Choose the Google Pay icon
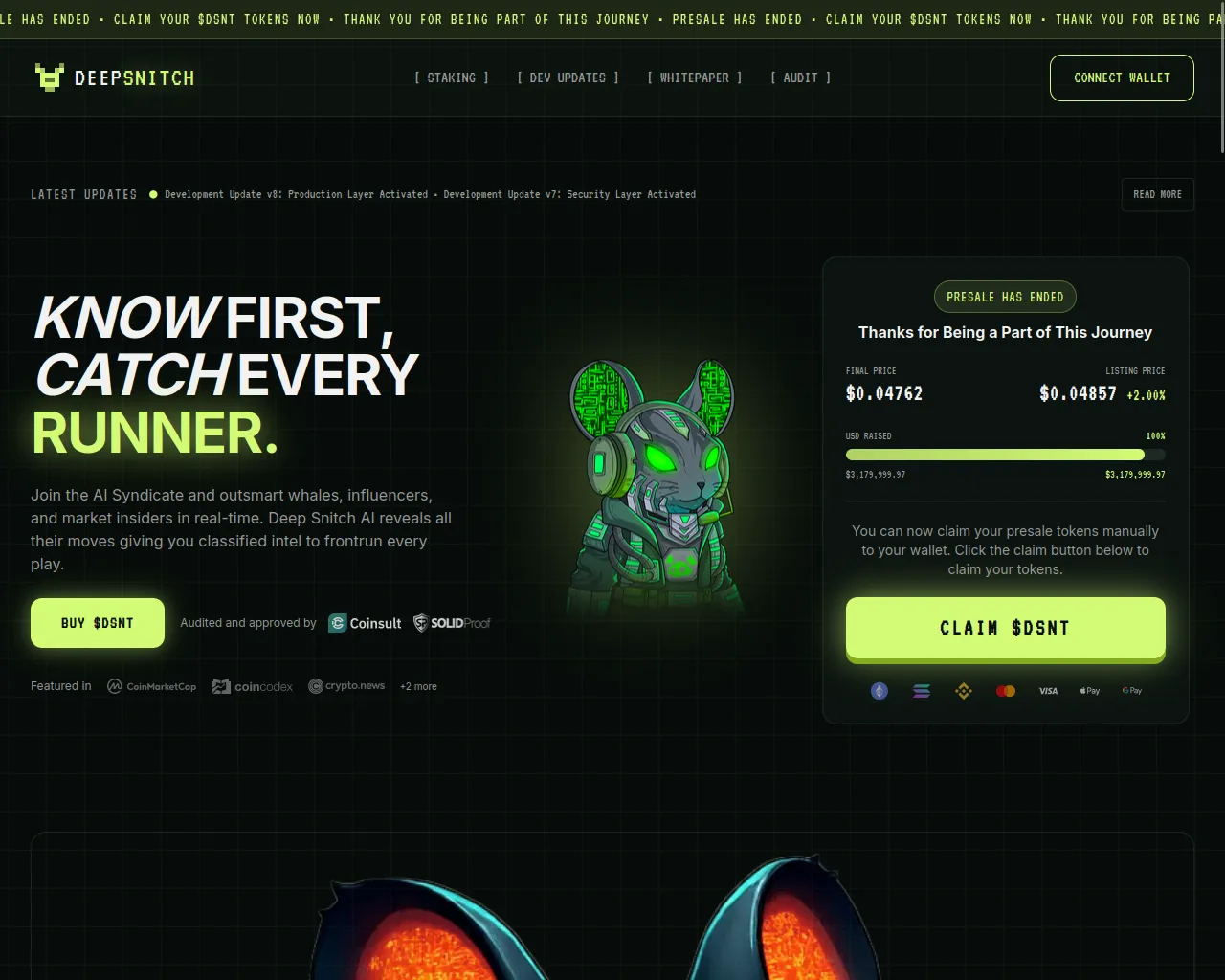Screen dimensions: 1225x980 click(x=1132, y=691)
